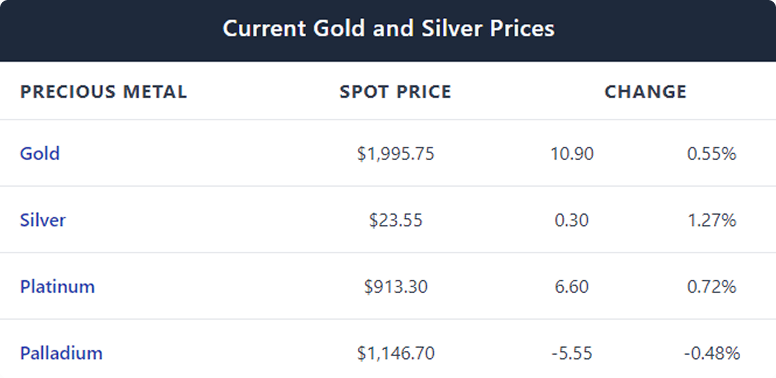Click the Platinum spot price $913.30
The image size is (776, 378).
click(396, 287)
